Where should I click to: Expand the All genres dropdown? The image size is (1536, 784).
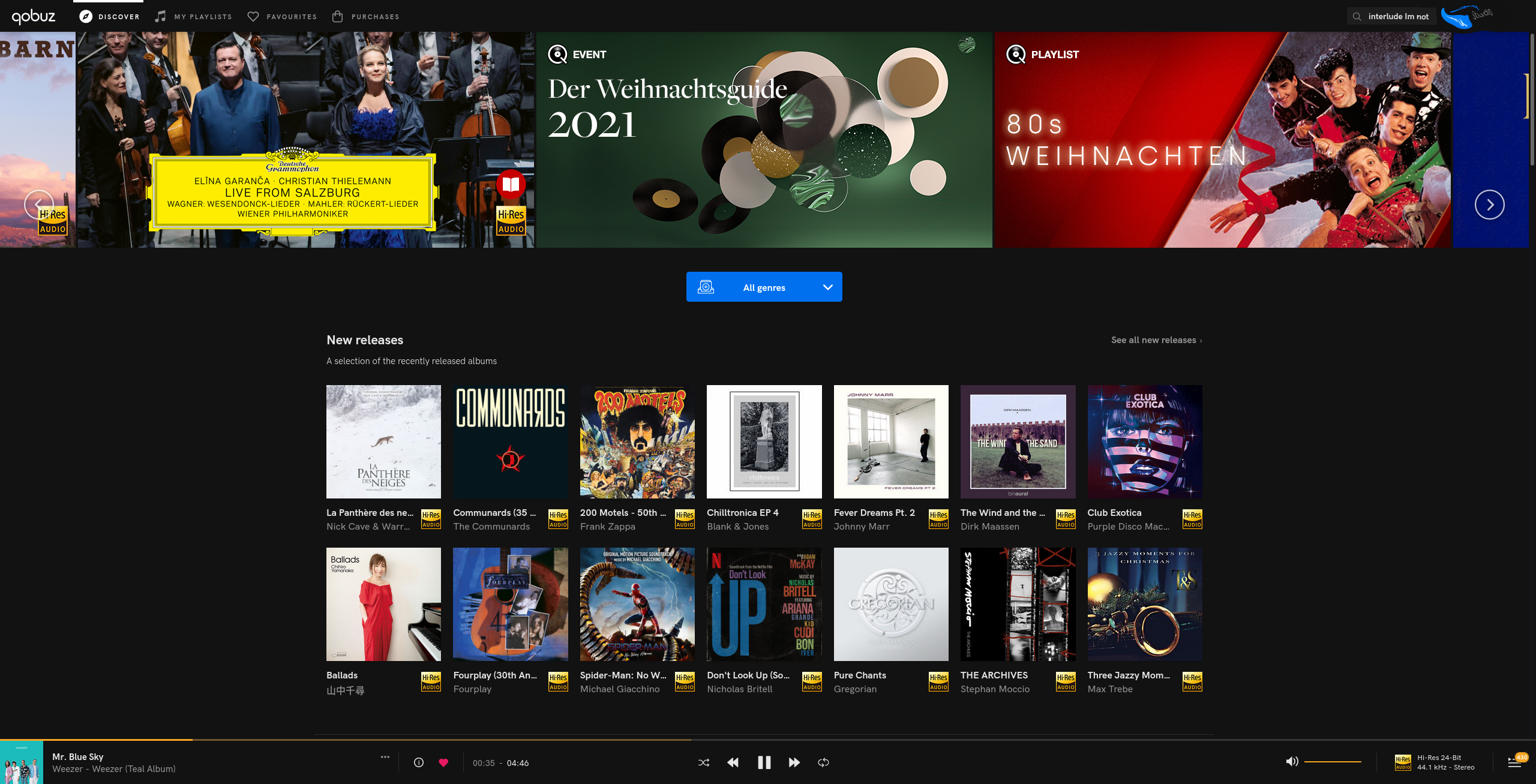(x=764, y=287)
